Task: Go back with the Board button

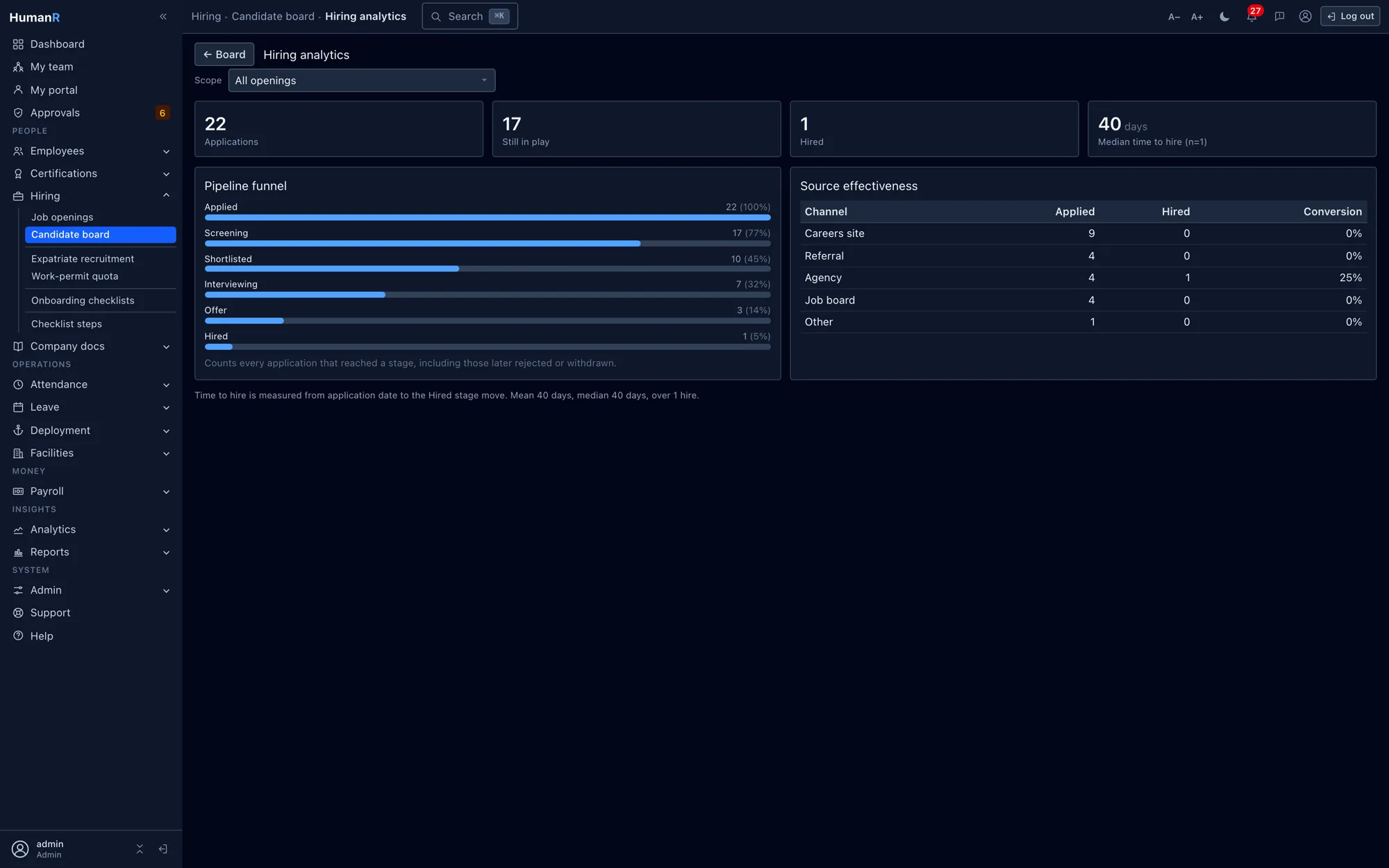Action: (224, 54)
